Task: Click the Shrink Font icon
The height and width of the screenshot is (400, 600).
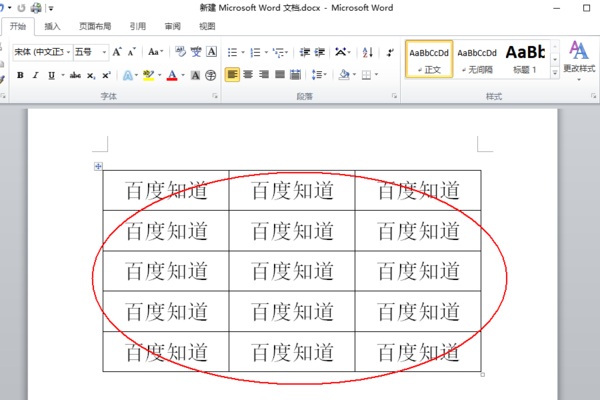Action: [132, 52]
